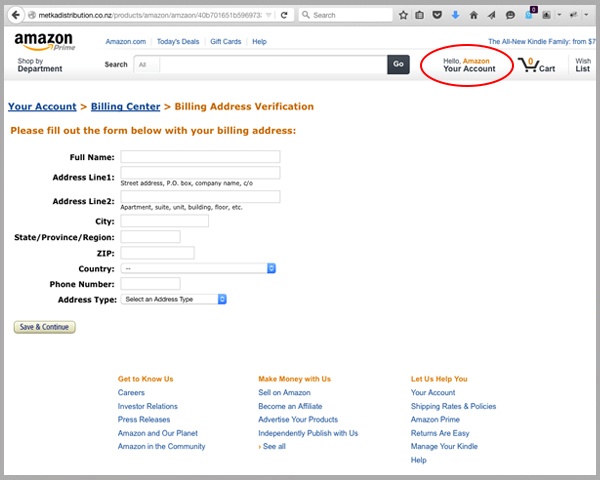
Task: Click the footer Help link
Action: 418,460
